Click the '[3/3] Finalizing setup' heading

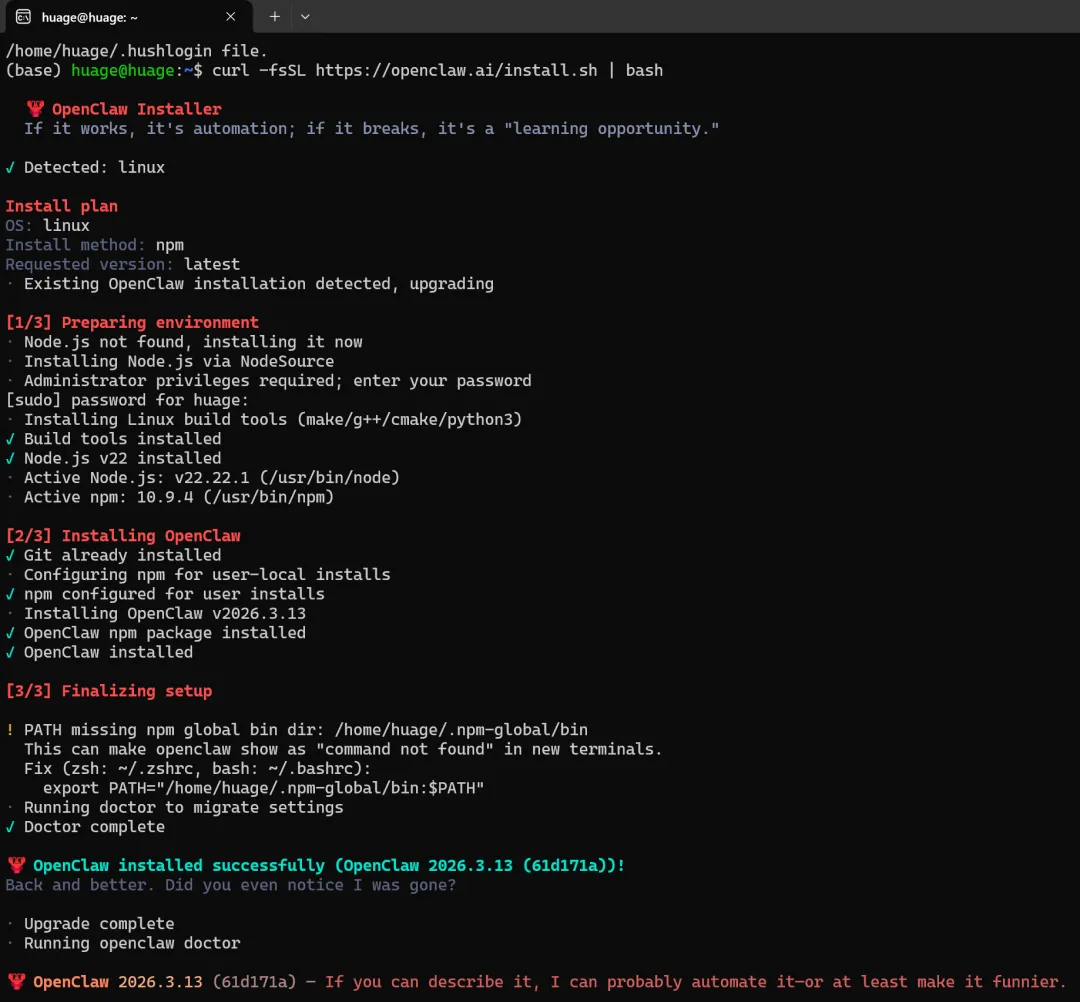click(109, 691)
